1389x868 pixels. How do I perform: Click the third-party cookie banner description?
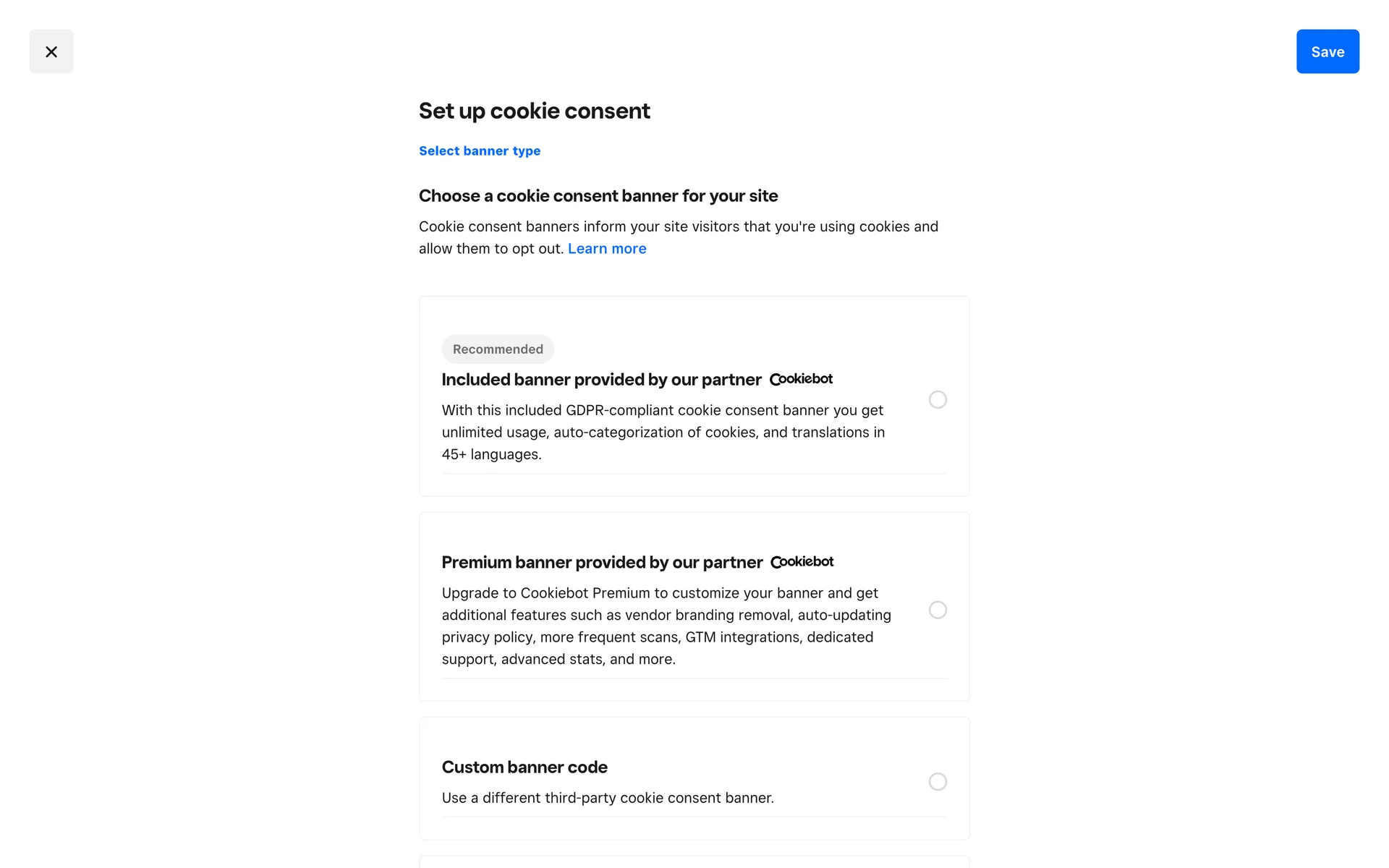[x=608, y=798]
